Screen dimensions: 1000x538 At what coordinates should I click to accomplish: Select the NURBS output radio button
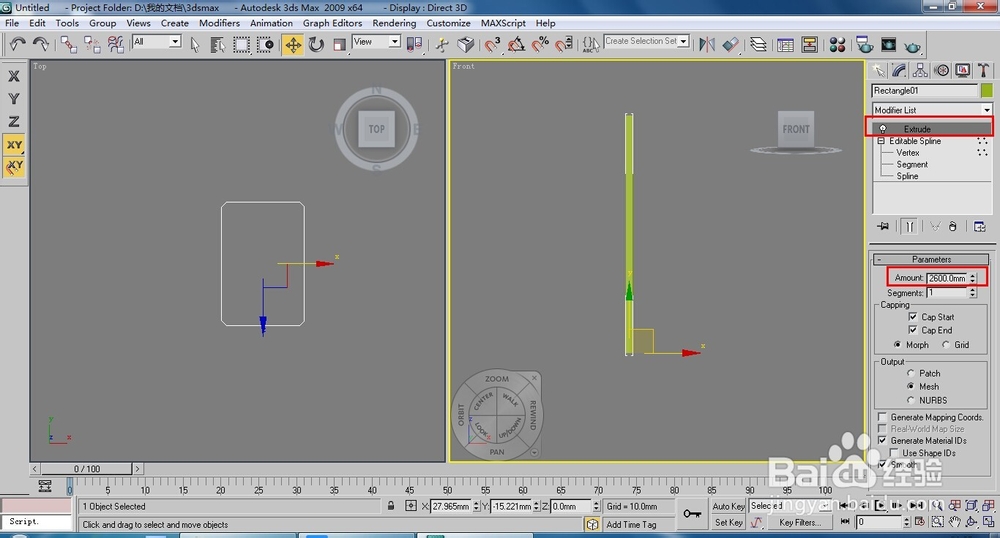[x=911, y=400]
